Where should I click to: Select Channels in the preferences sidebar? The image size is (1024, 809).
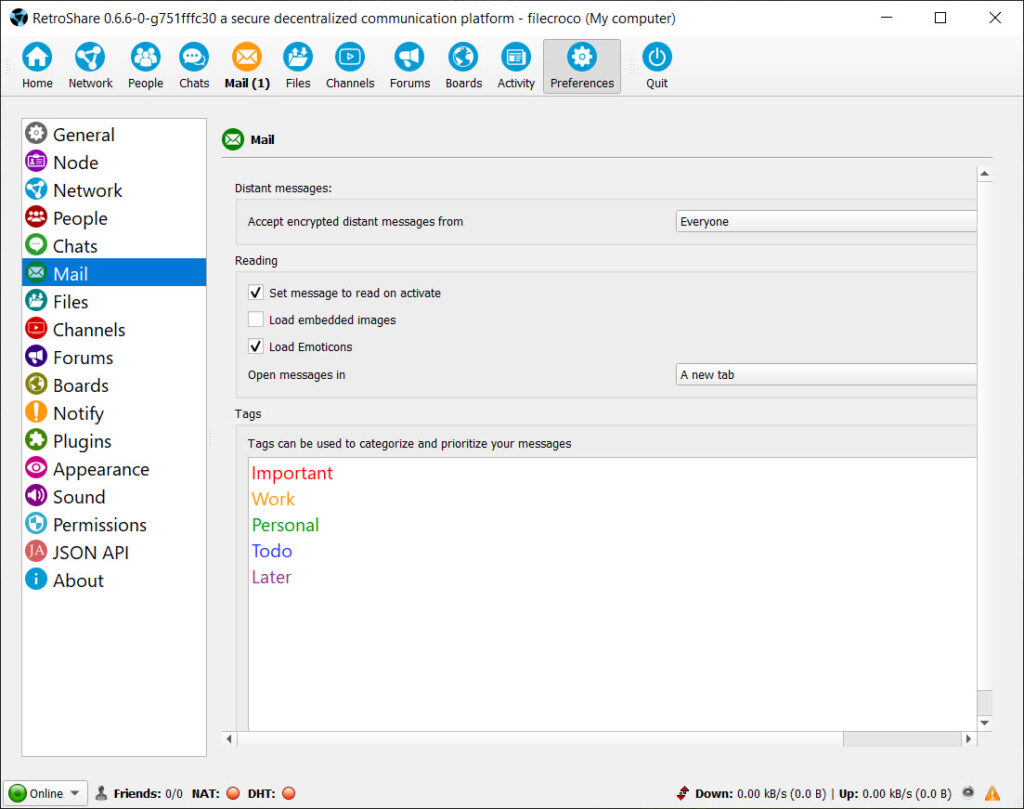(x=114, y=329)
